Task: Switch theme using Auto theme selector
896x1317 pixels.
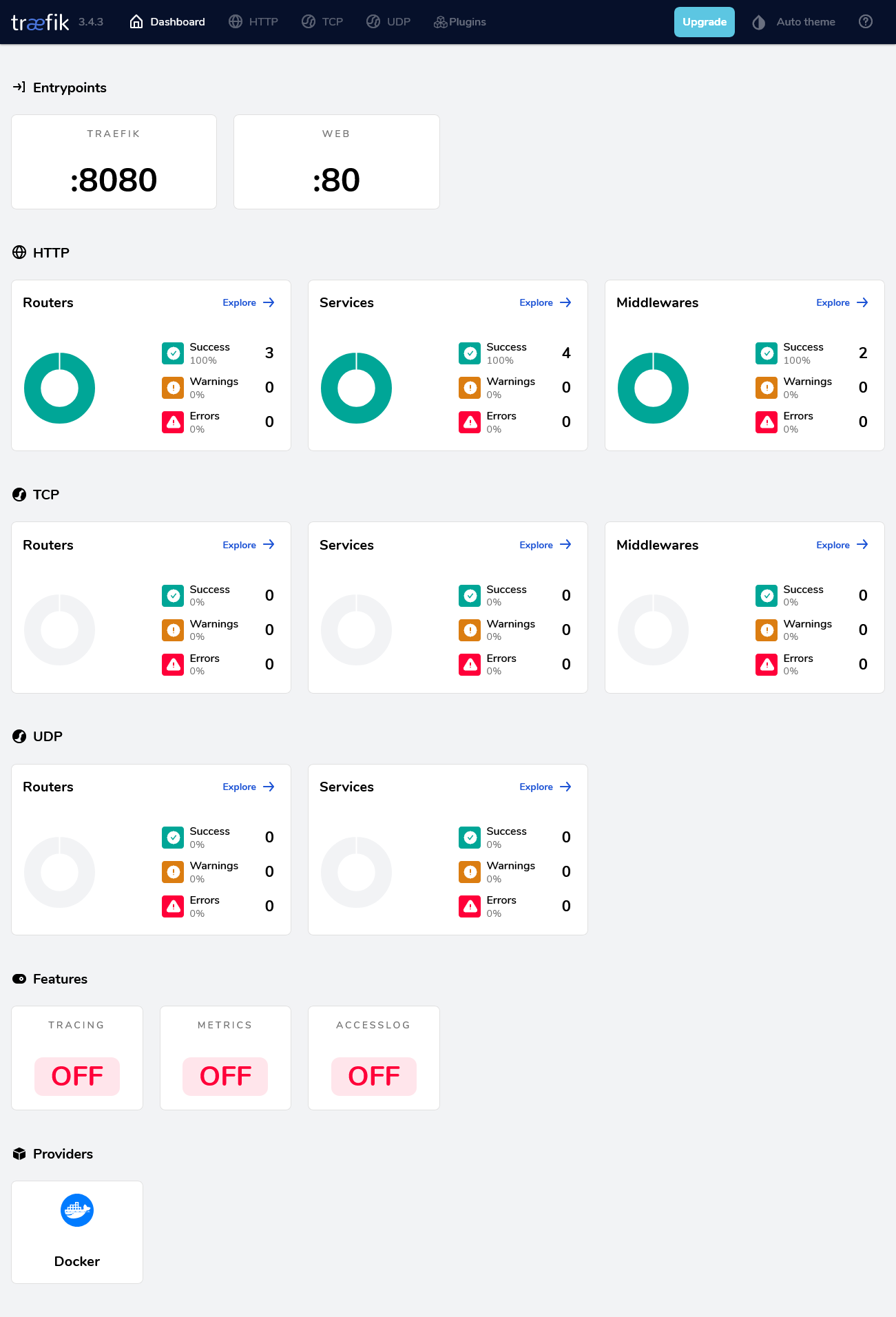Action: pos(805,22)
